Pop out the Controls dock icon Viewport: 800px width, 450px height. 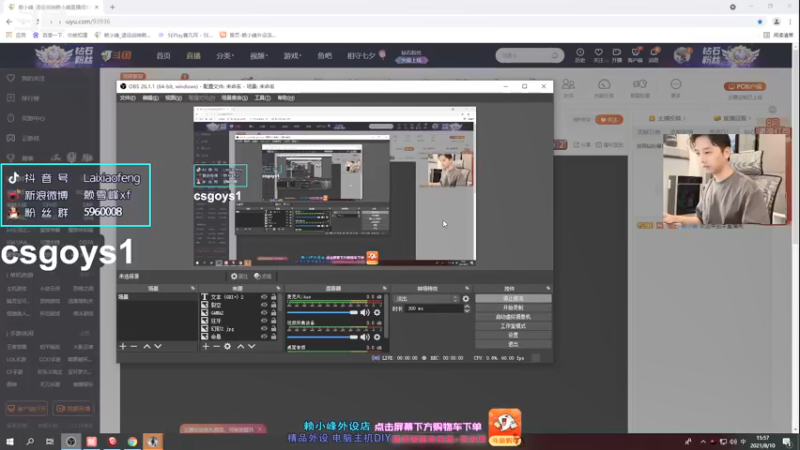coord(548,288)
